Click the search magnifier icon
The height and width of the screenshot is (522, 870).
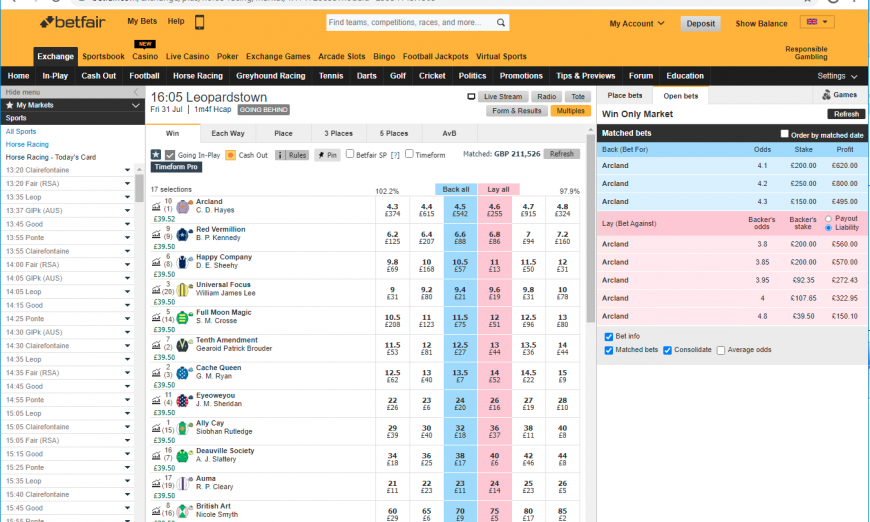point(500,23)
